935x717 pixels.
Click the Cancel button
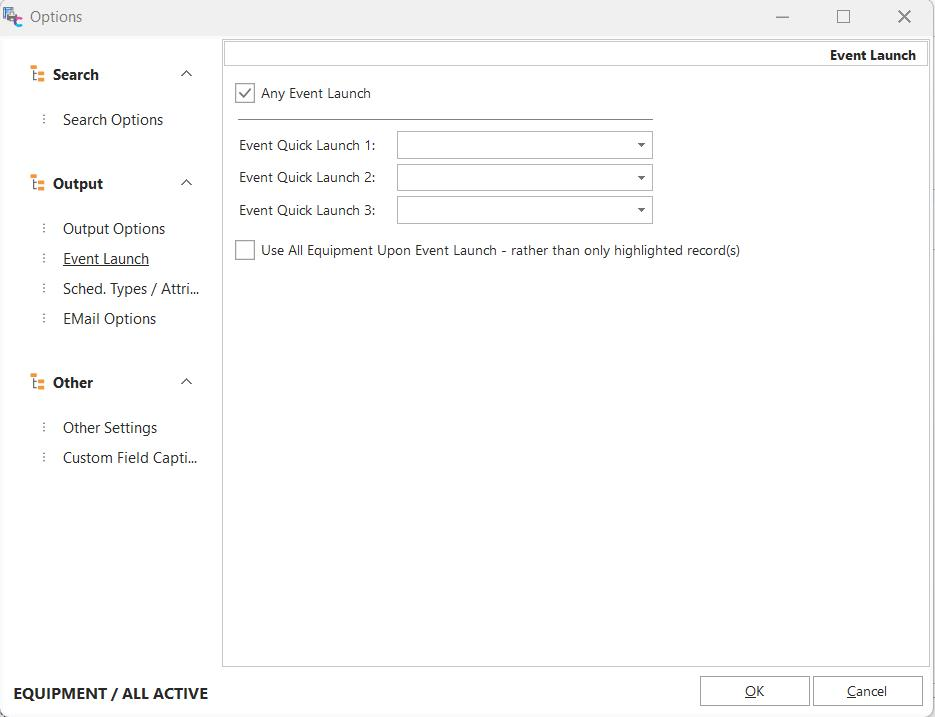(867, 691)
